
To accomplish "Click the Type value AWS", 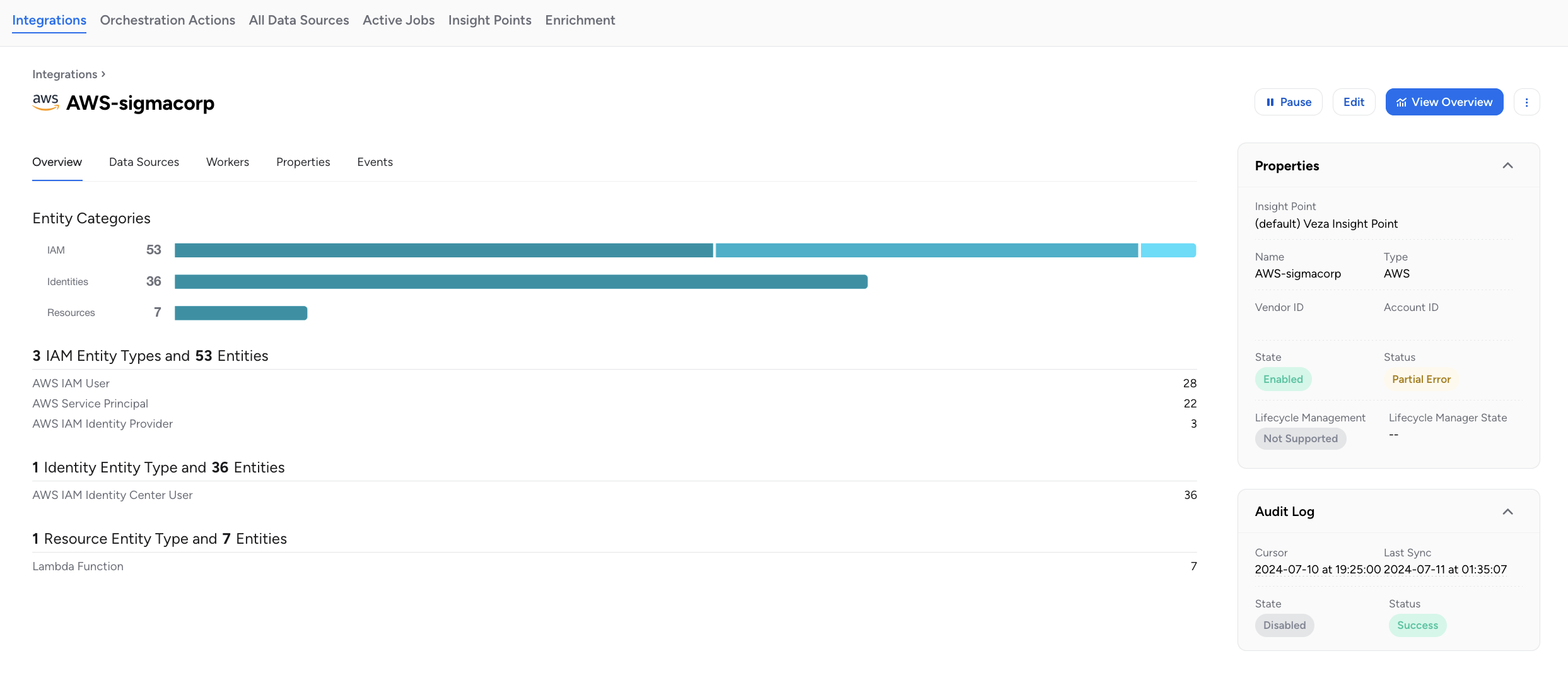I will pyautogui.click(x=1396, y=274).
